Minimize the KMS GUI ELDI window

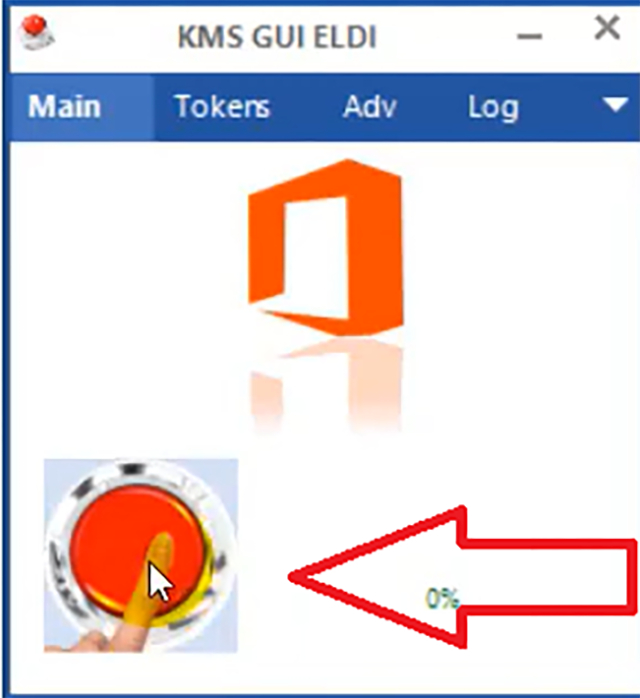click(x=530, y=36)
